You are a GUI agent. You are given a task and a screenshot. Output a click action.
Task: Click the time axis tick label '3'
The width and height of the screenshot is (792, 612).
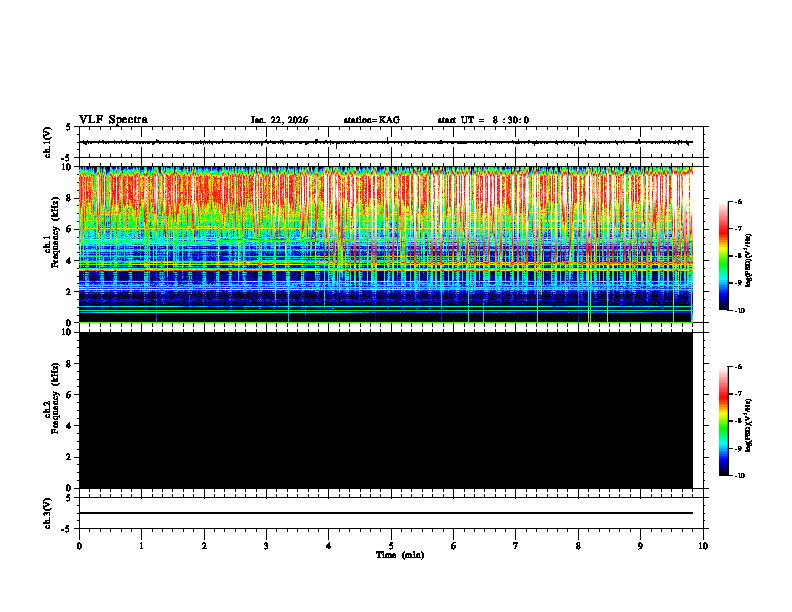point(266,546)
